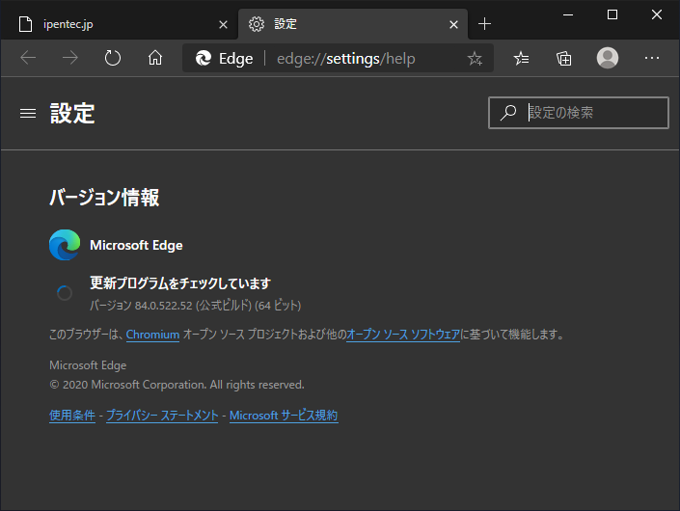Refresh the current page
The height and width of the screenshot is (511, 680).
[x=112, y=58]
